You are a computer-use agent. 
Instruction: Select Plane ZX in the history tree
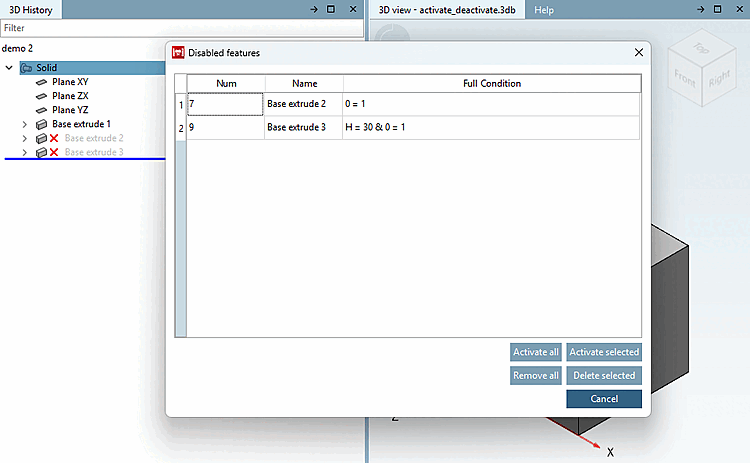click(x=70, y=96)
